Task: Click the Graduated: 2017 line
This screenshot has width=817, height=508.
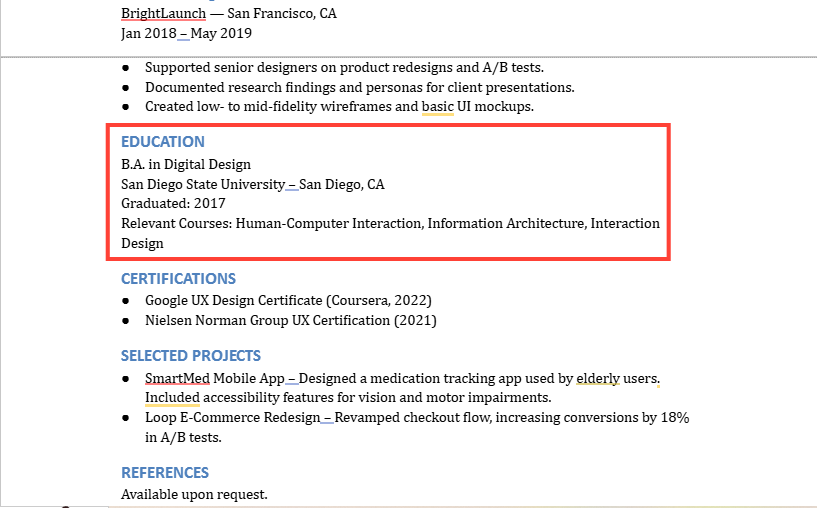Action: tap(173, 204)
